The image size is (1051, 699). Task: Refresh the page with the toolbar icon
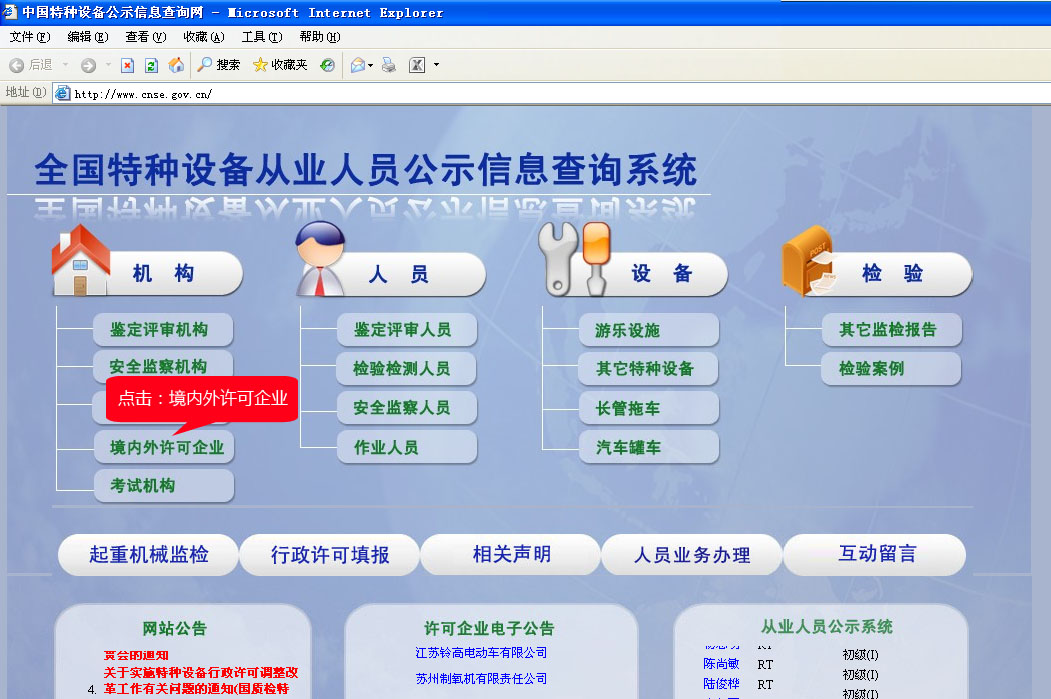[152, 65]
